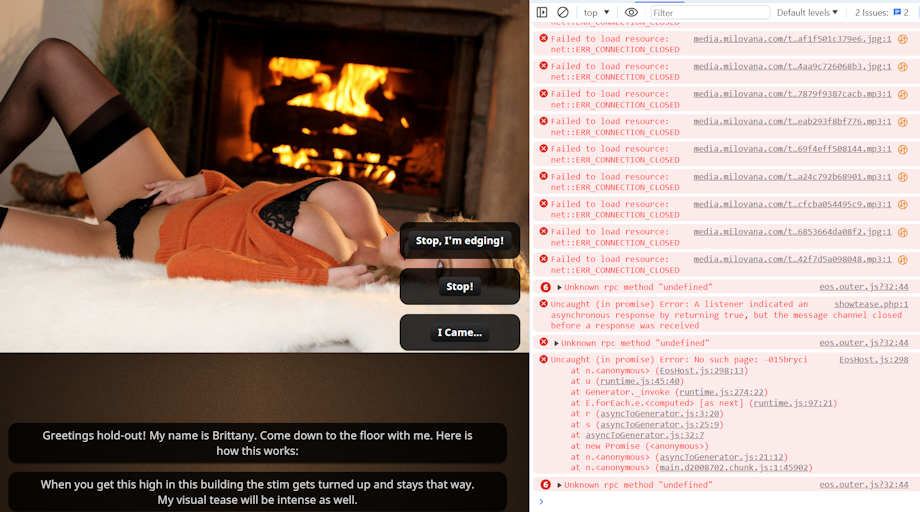Open the EosHost.js:298:13 stack link
Screen dimensions: 920x512
point(702,371)
